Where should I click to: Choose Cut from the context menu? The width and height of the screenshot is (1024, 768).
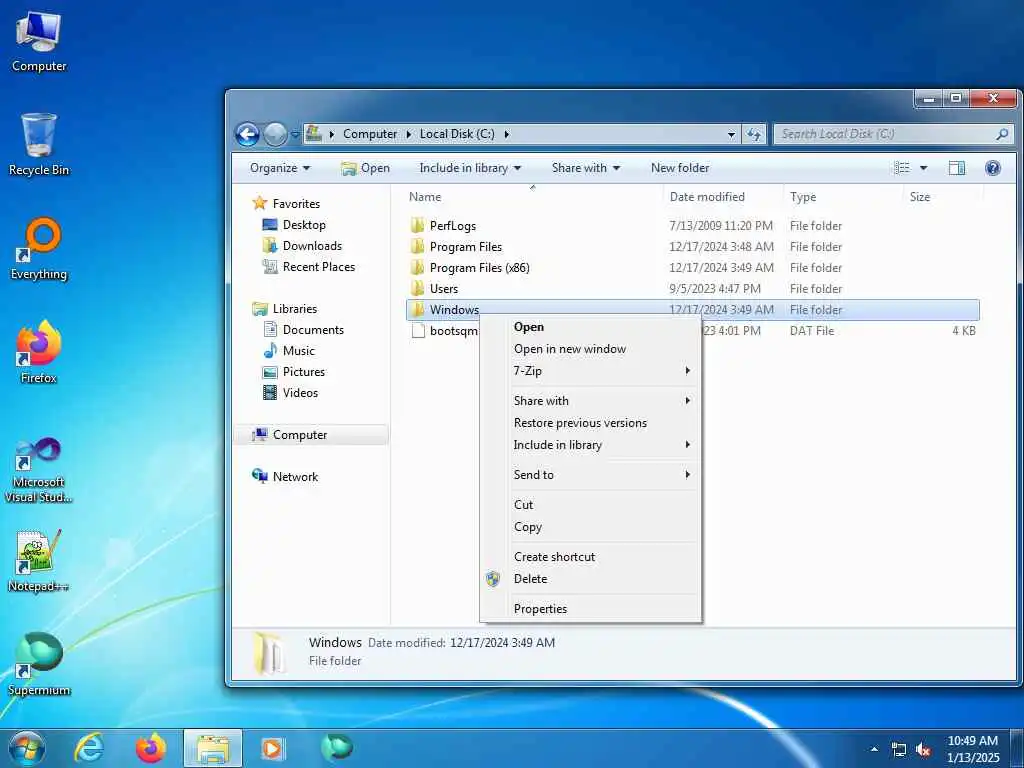[591, 505]
